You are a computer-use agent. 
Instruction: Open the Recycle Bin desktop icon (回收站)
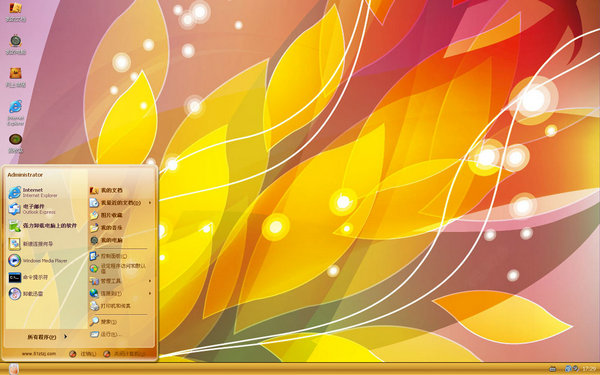[15, 143]
